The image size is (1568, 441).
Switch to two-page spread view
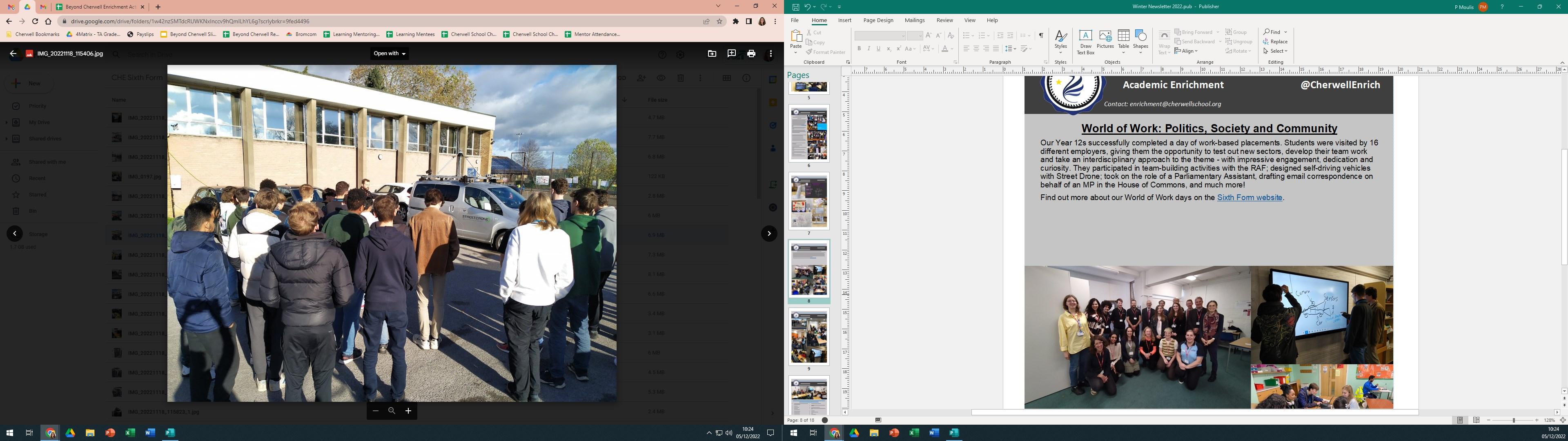click(x=1476, y=420)
